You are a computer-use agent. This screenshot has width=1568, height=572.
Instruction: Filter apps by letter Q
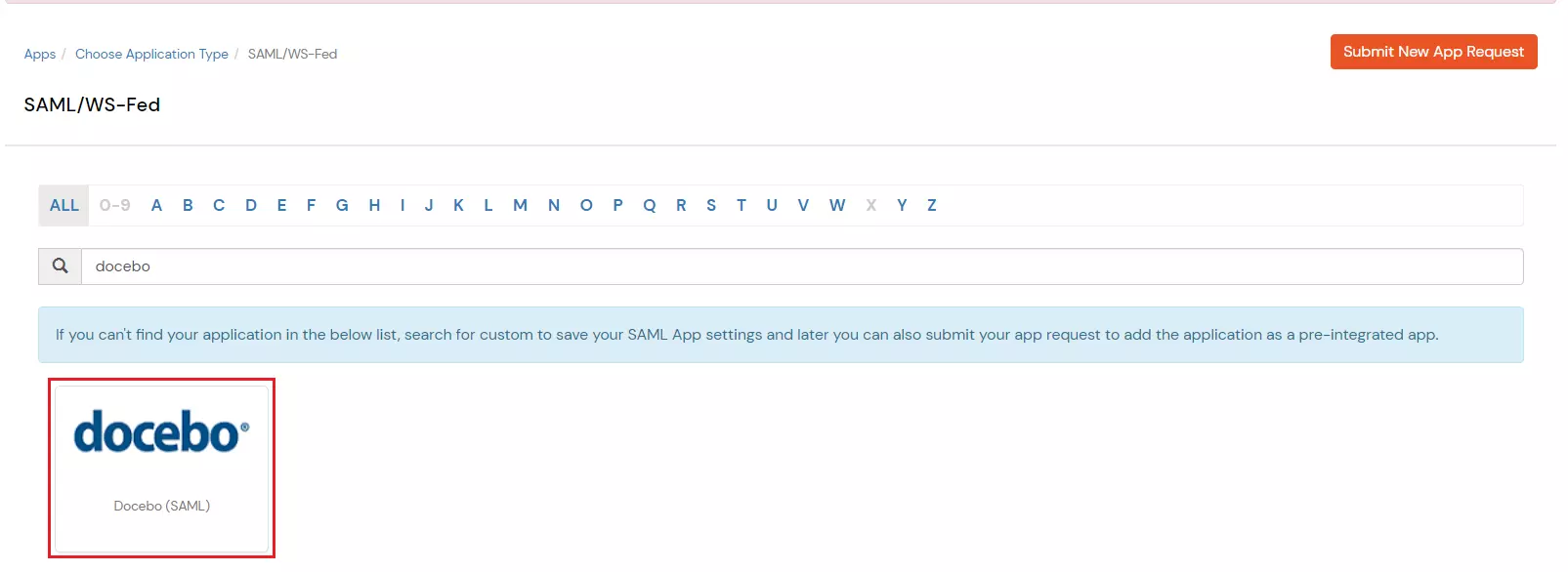coord(650,205)
